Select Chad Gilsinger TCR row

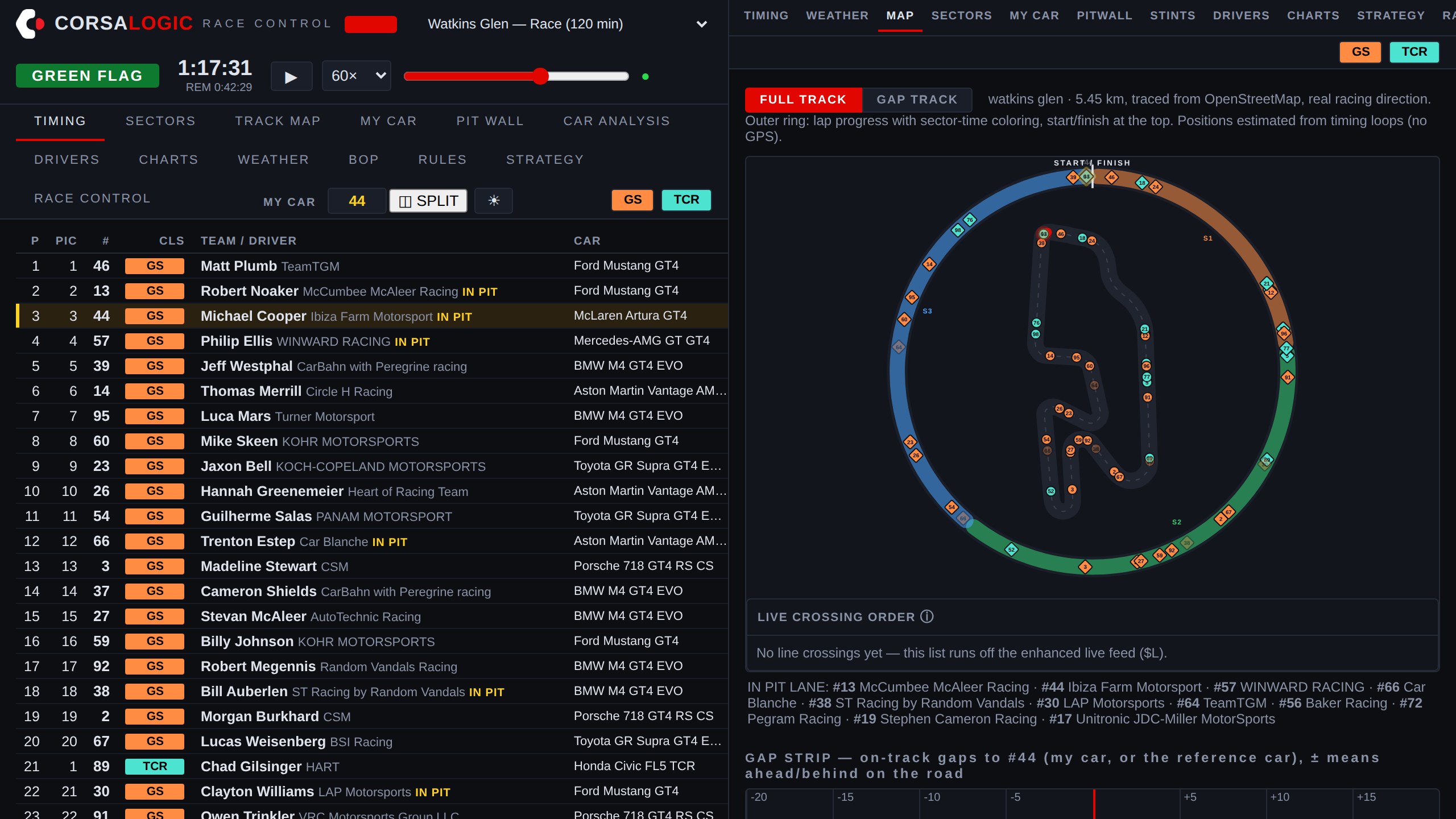pos(372,766)
